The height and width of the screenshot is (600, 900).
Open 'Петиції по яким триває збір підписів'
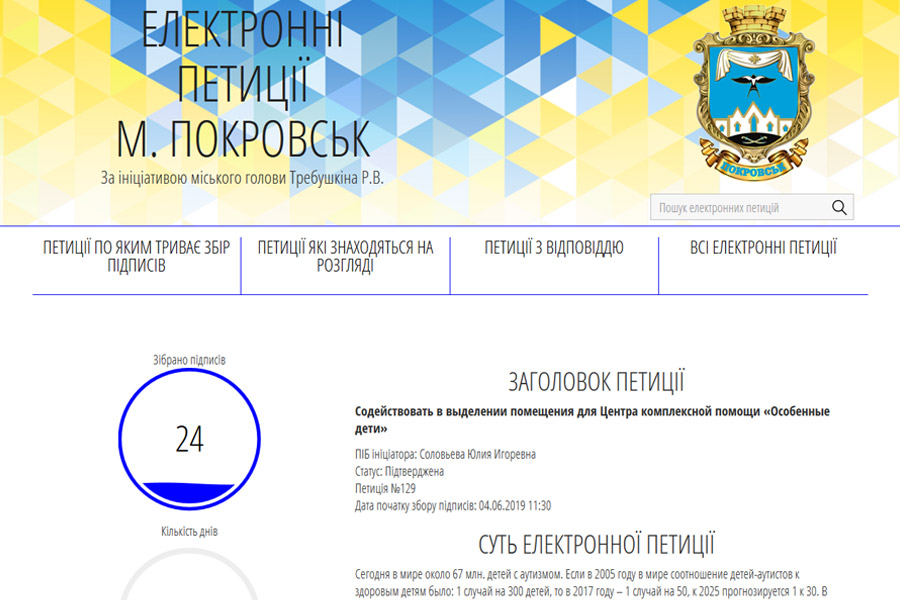point(136,257)
